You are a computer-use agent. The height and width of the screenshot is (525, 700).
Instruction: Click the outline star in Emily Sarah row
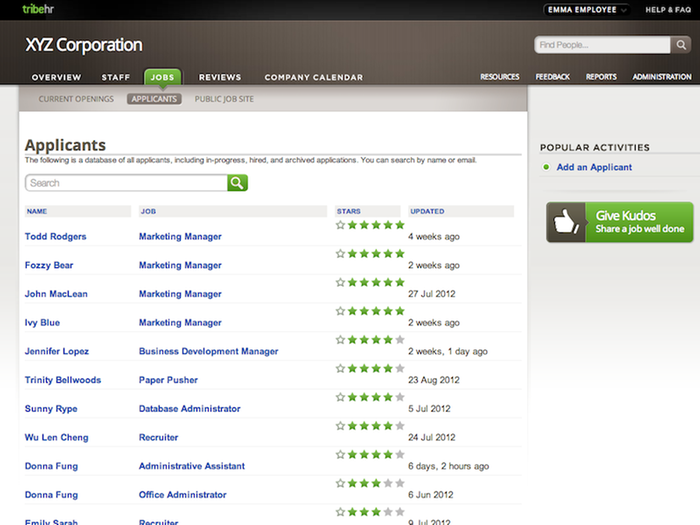(340, 512)
